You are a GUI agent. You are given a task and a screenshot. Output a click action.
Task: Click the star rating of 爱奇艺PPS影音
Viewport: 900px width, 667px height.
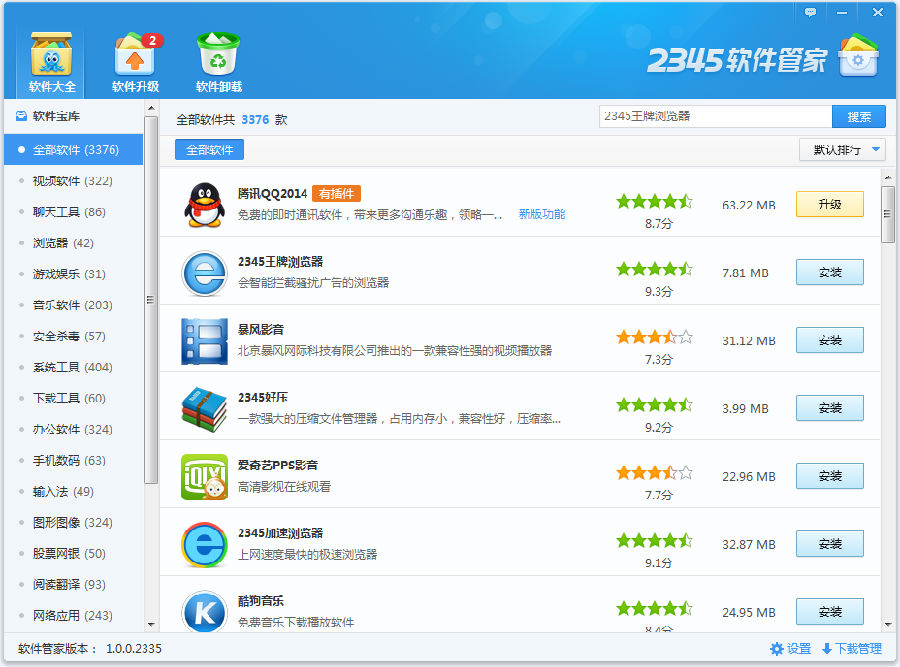[654, 473]
